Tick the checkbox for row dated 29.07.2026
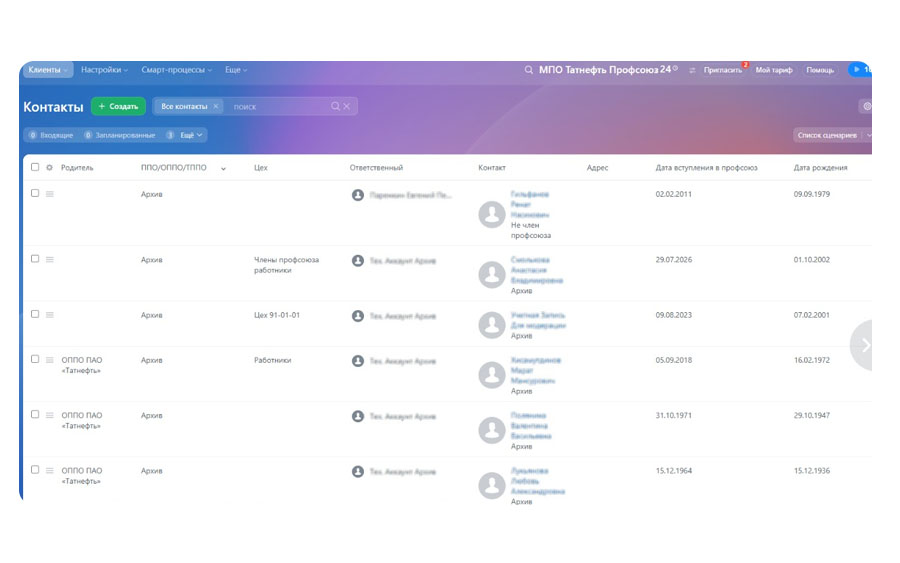This screenshot has width=900, height=563. pos(35,259)
